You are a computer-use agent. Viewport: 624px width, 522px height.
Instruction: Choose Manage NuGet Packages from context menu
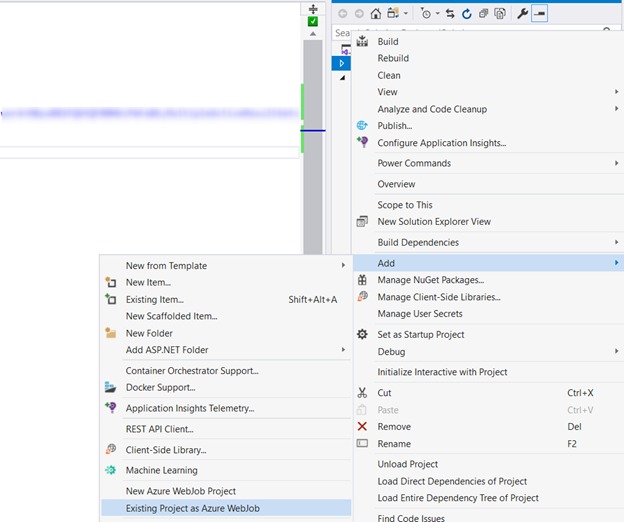[x=430, y=280]
